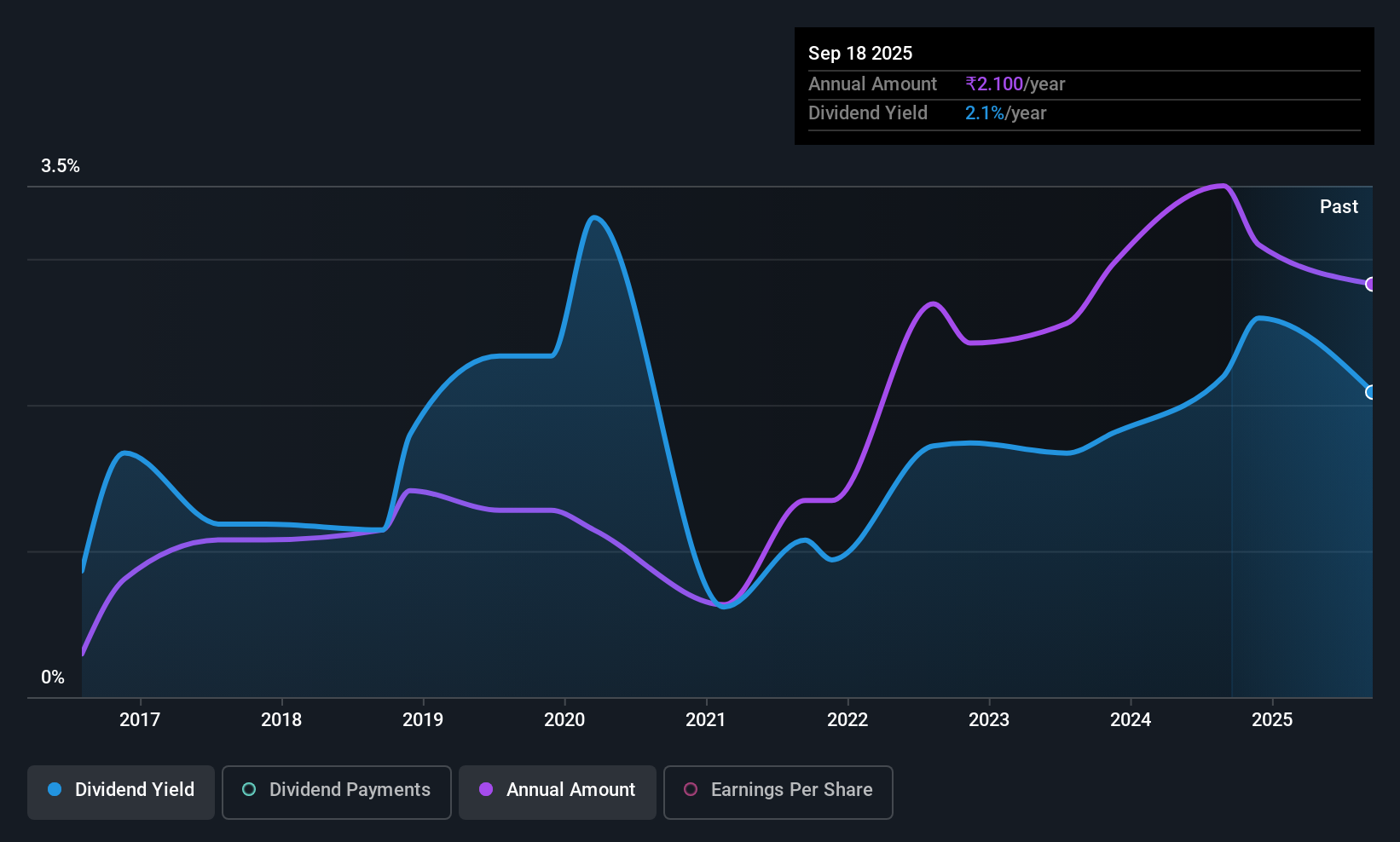Screen dimensions: 1400x842
Task: Click the purple Annual Amount legend dot
Action: pos(486,789)
